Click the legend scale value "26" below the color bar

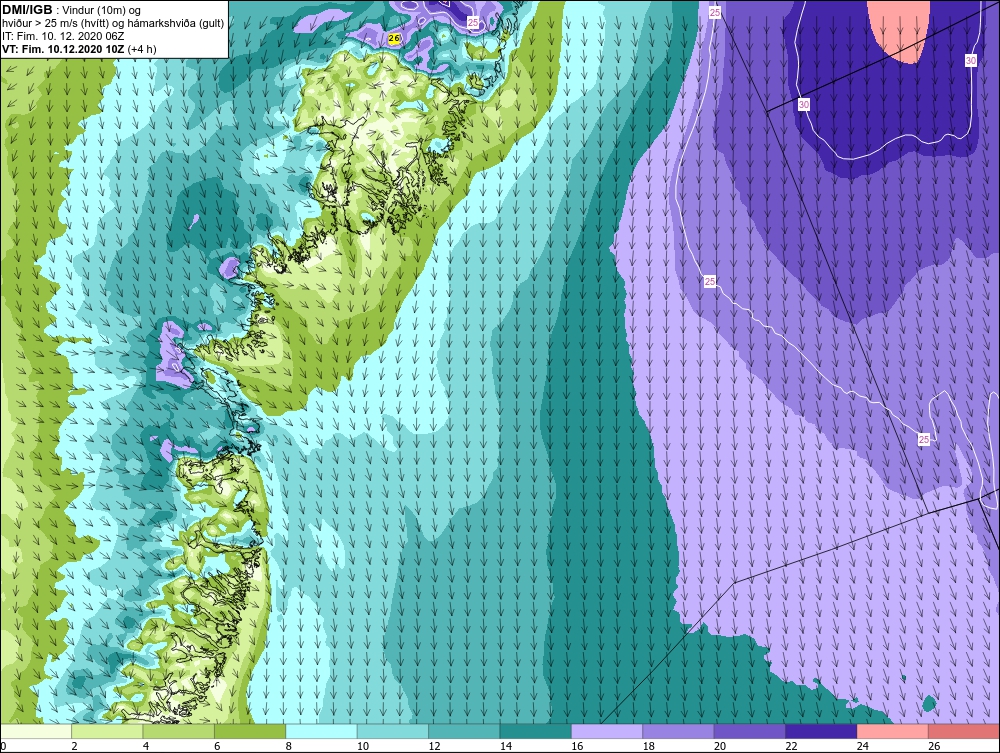[x=934, y=746]
